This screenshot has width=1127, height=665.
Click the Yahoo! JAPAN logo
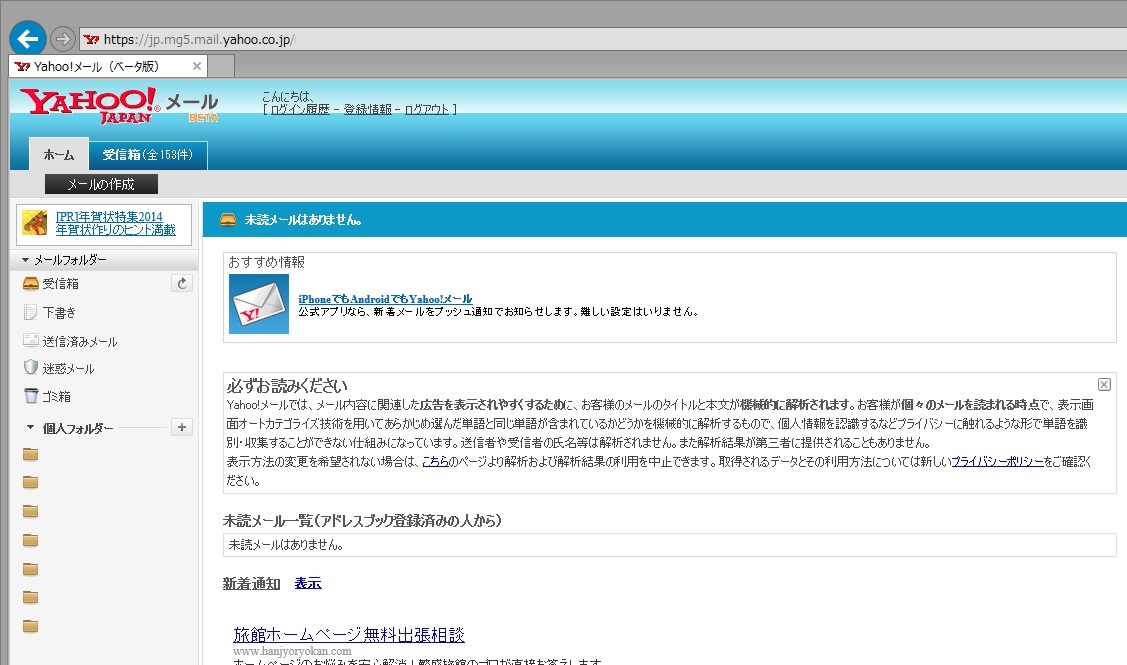[89, 106]
